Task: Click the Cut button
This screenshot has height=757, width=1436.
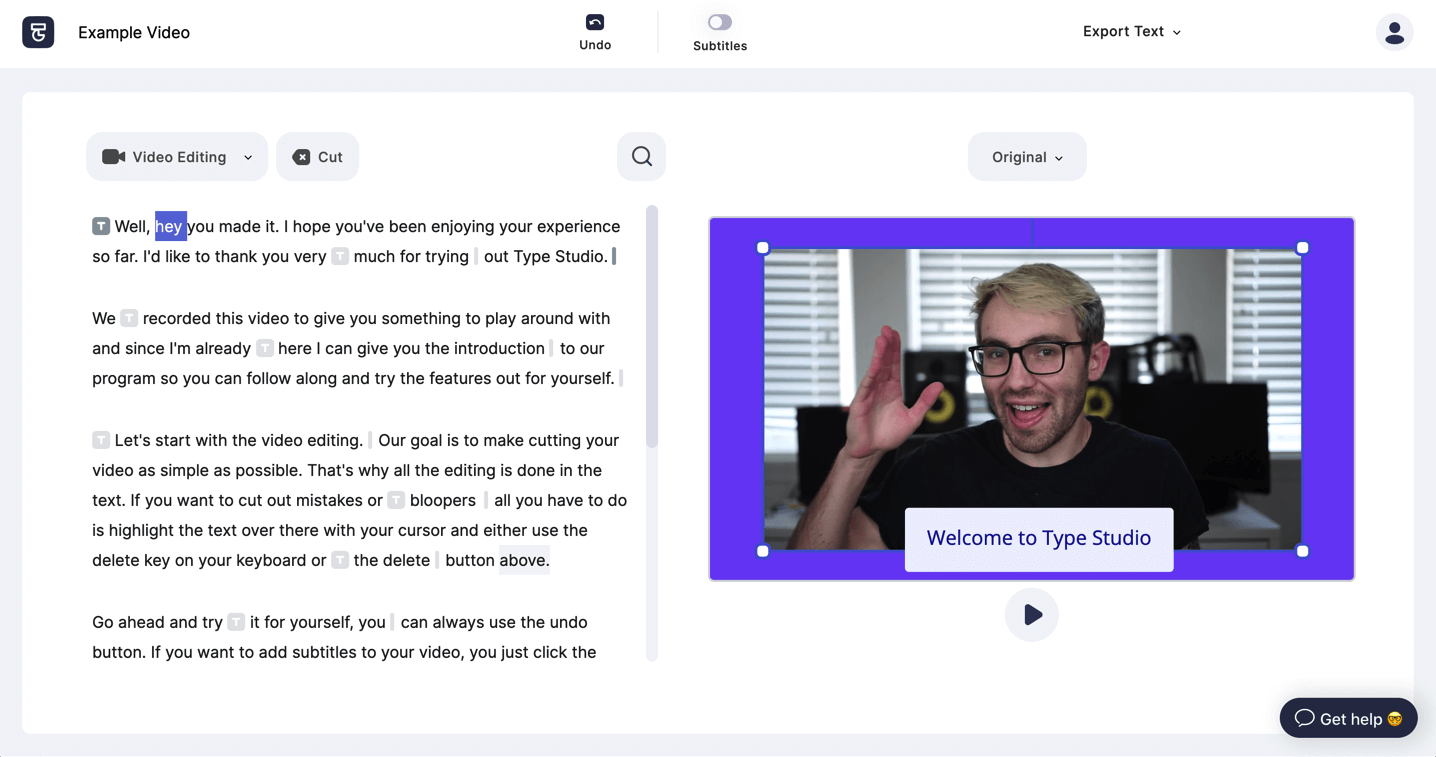Action: pos(317,157)
